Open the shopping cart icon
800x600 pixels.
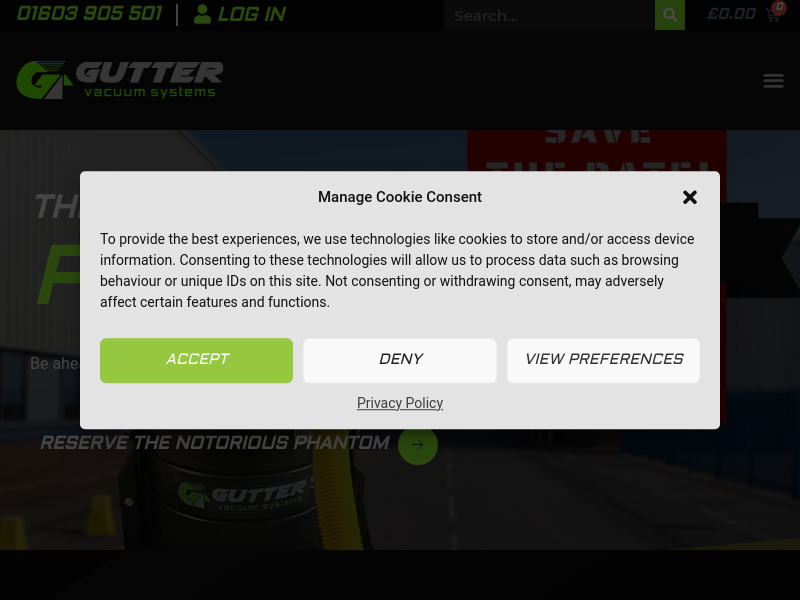[x=772, y=15]
